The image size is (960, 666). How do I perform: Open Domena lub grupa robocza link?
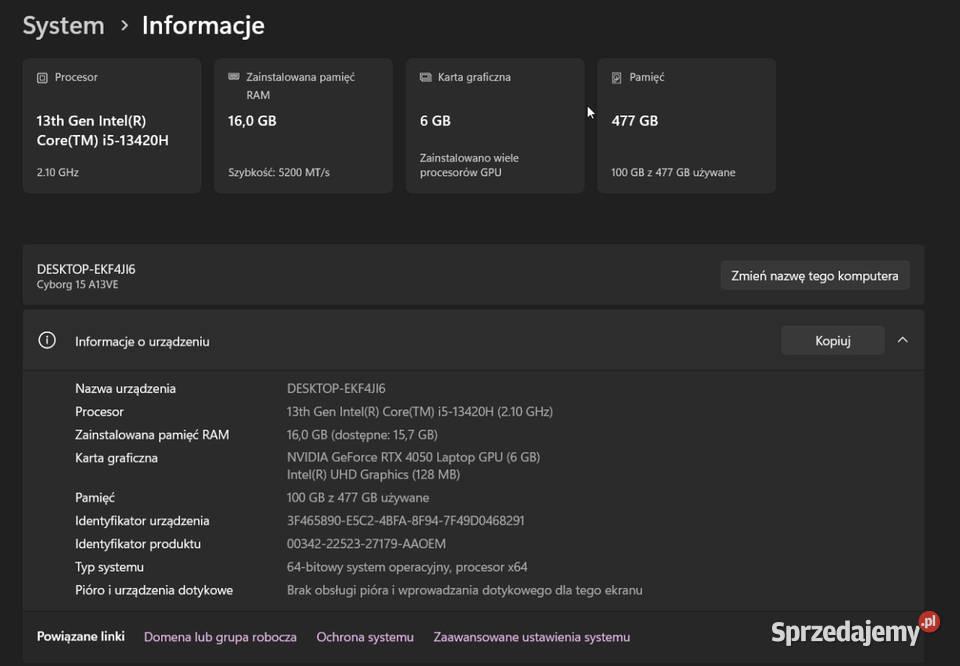tap(220, 637)
